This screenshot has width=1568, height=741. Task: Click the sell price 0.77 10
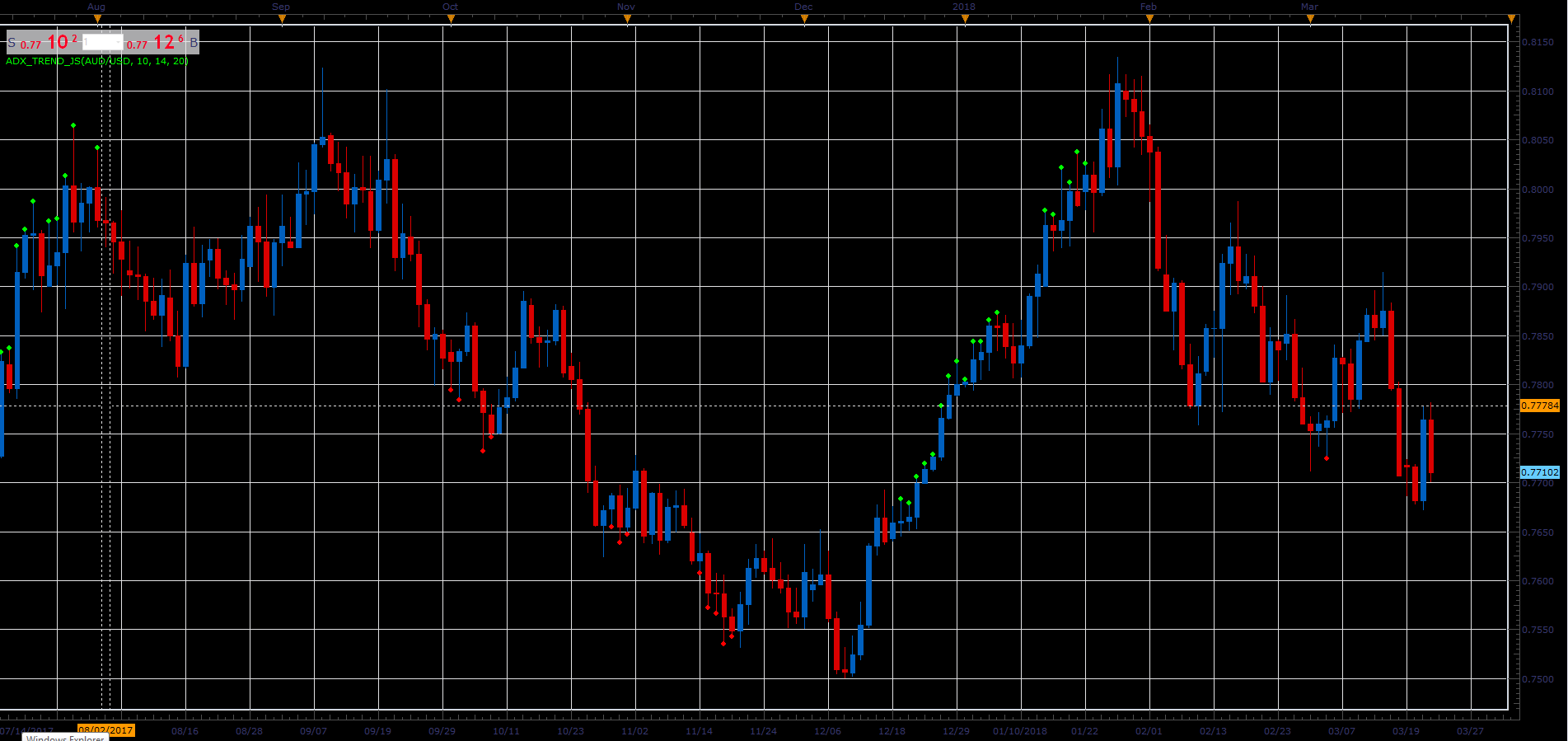49,42
